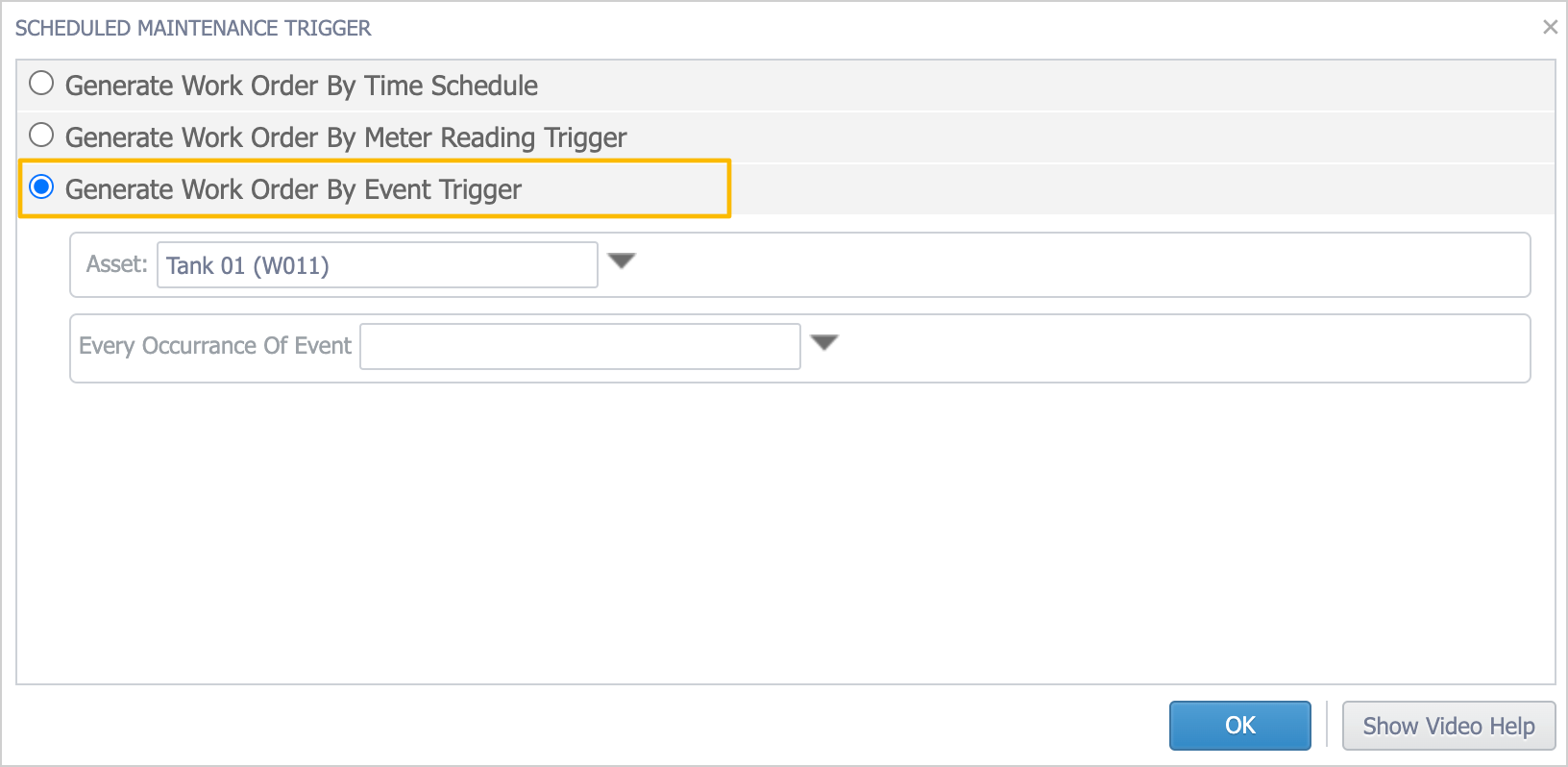
Task: Click empty space inside the event row box
Action: (x=1182, y=348)
